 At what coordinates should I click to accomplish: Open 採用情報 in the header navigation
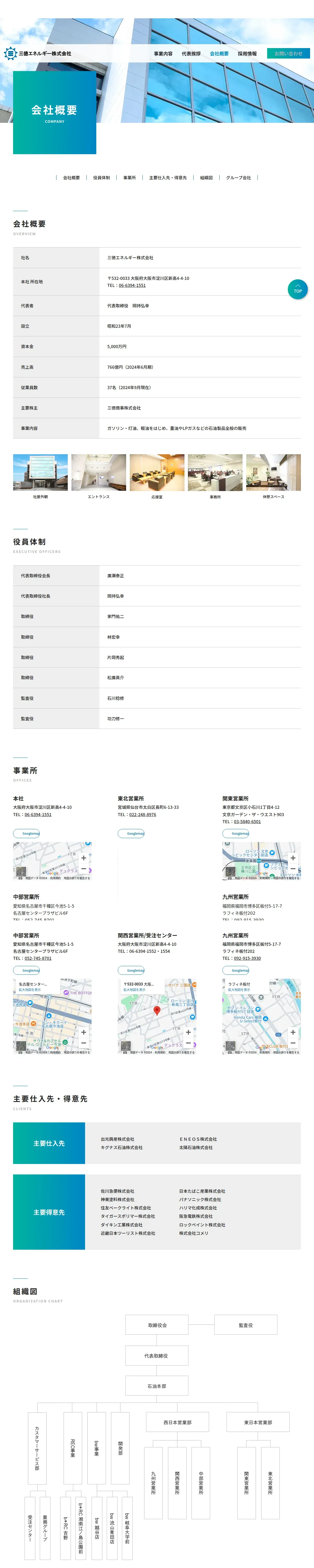click(x=247, y=54)
